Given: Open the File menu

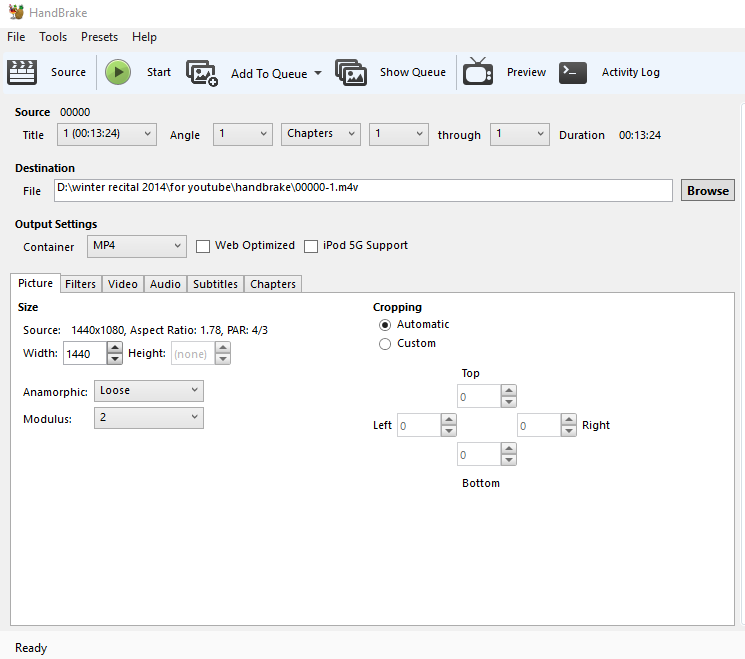Looking at the screenshot, I should (x=16, y=37).
